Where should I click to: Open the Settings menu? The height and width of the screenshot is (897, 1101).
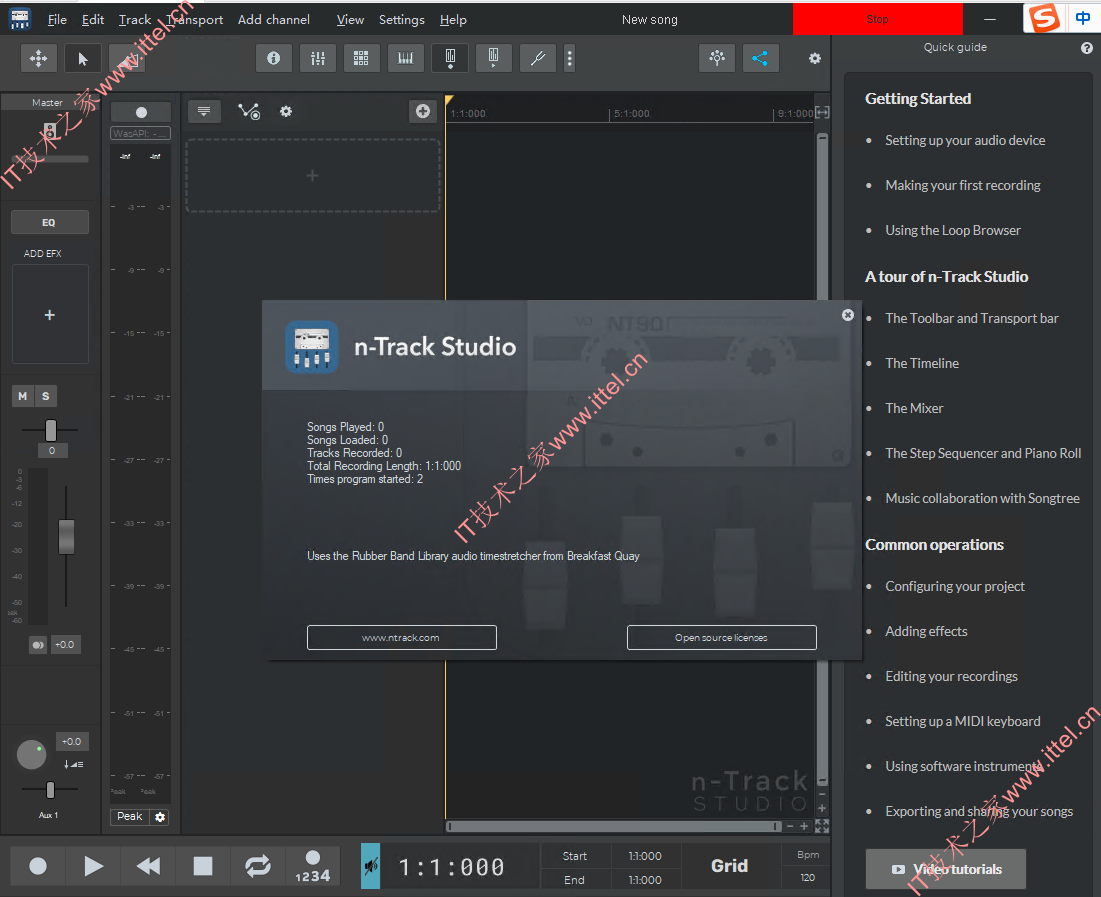click(402, 20)
